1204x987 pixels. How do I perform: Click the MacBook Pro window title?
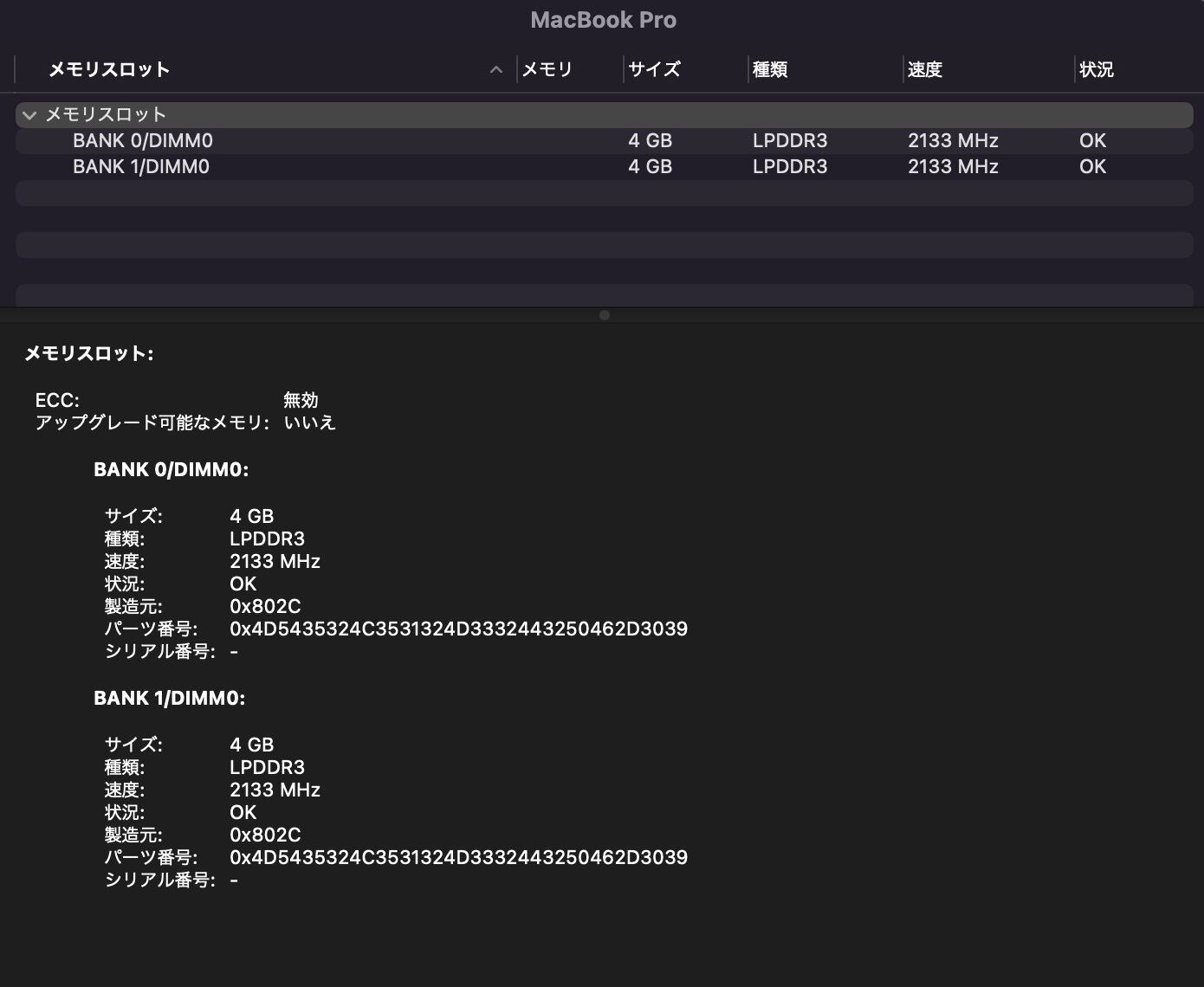click(x=603, y=21)
